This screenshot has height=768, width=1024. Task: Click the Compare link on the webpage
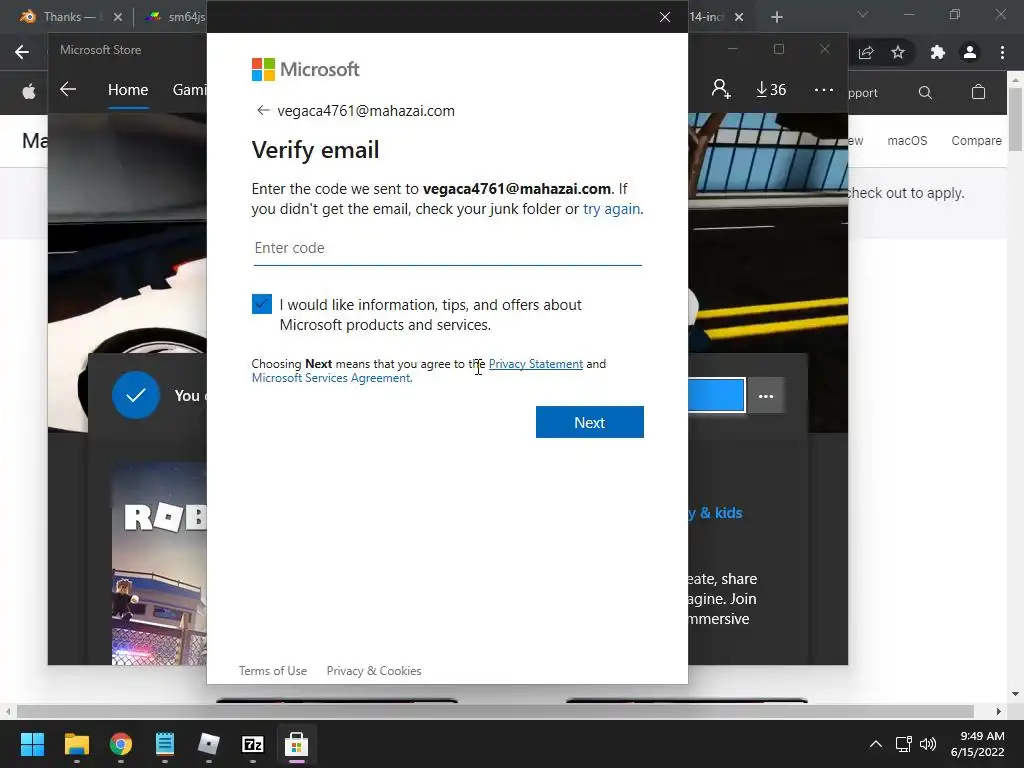point(976,140)
